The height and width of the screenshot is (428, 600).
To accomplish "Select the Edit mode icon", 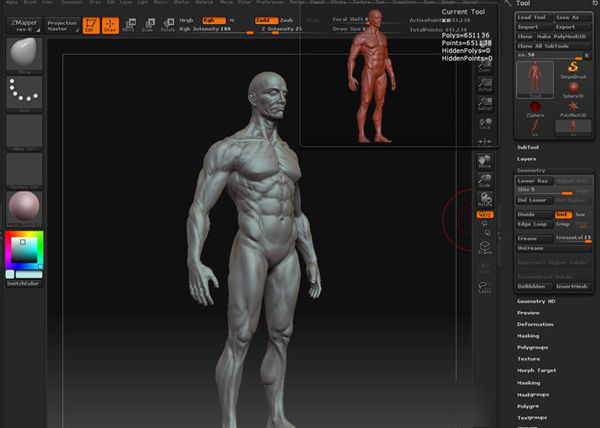I will tap(91, 24).
